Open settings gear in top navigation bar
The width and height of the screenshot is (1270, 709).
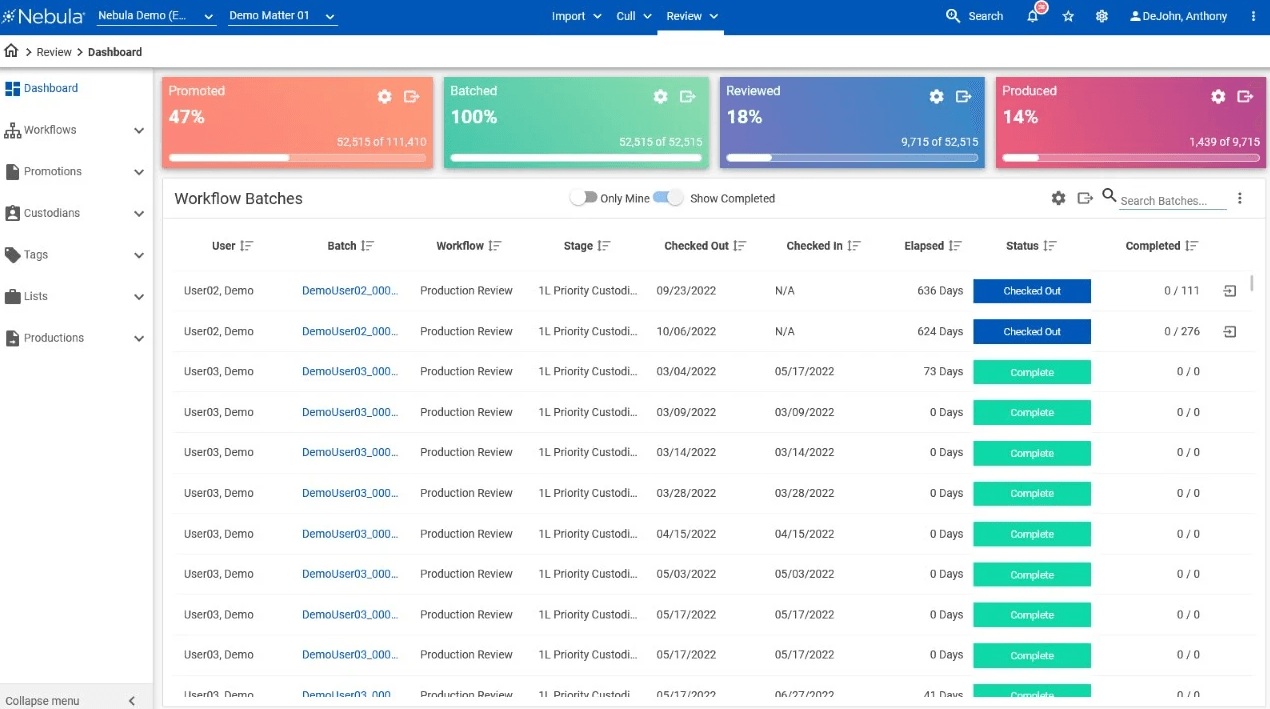point(1101,17)
